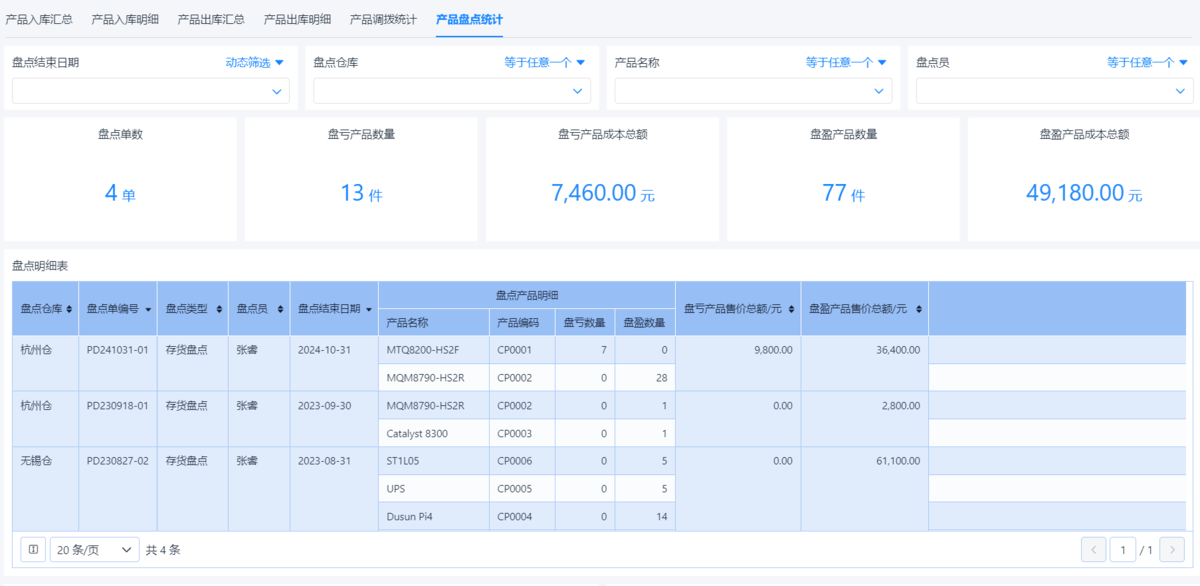This screenshot has width=1200, height=586.
Task: Open 等于任意一个 dropdown for 盘点员
Action: (1148, 62)
